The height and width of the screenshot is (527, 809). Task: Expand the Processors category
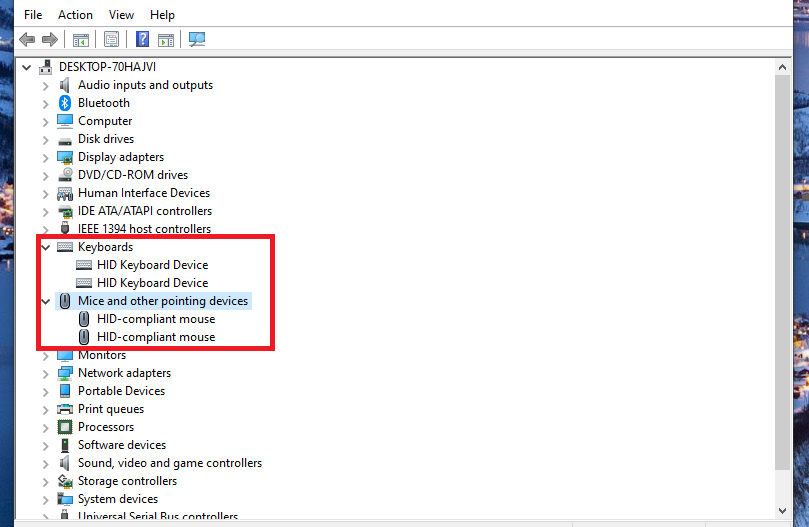click(45, 428)
